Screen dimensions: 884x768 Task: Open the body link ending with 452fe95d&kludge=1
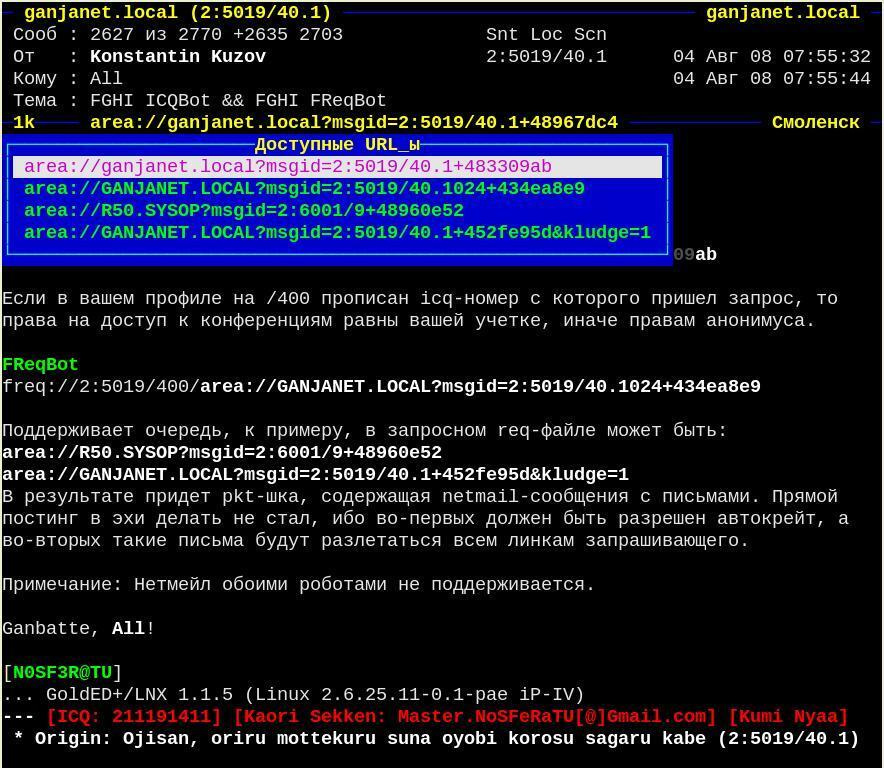tap(315, 475)
